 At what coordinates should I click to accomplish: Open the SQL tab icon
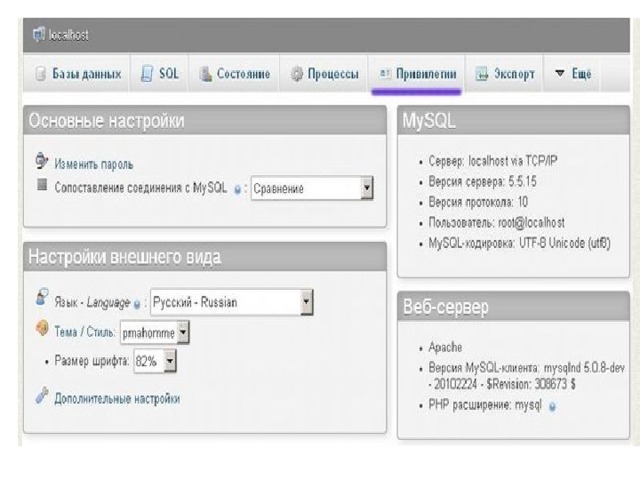pos(147,74)
